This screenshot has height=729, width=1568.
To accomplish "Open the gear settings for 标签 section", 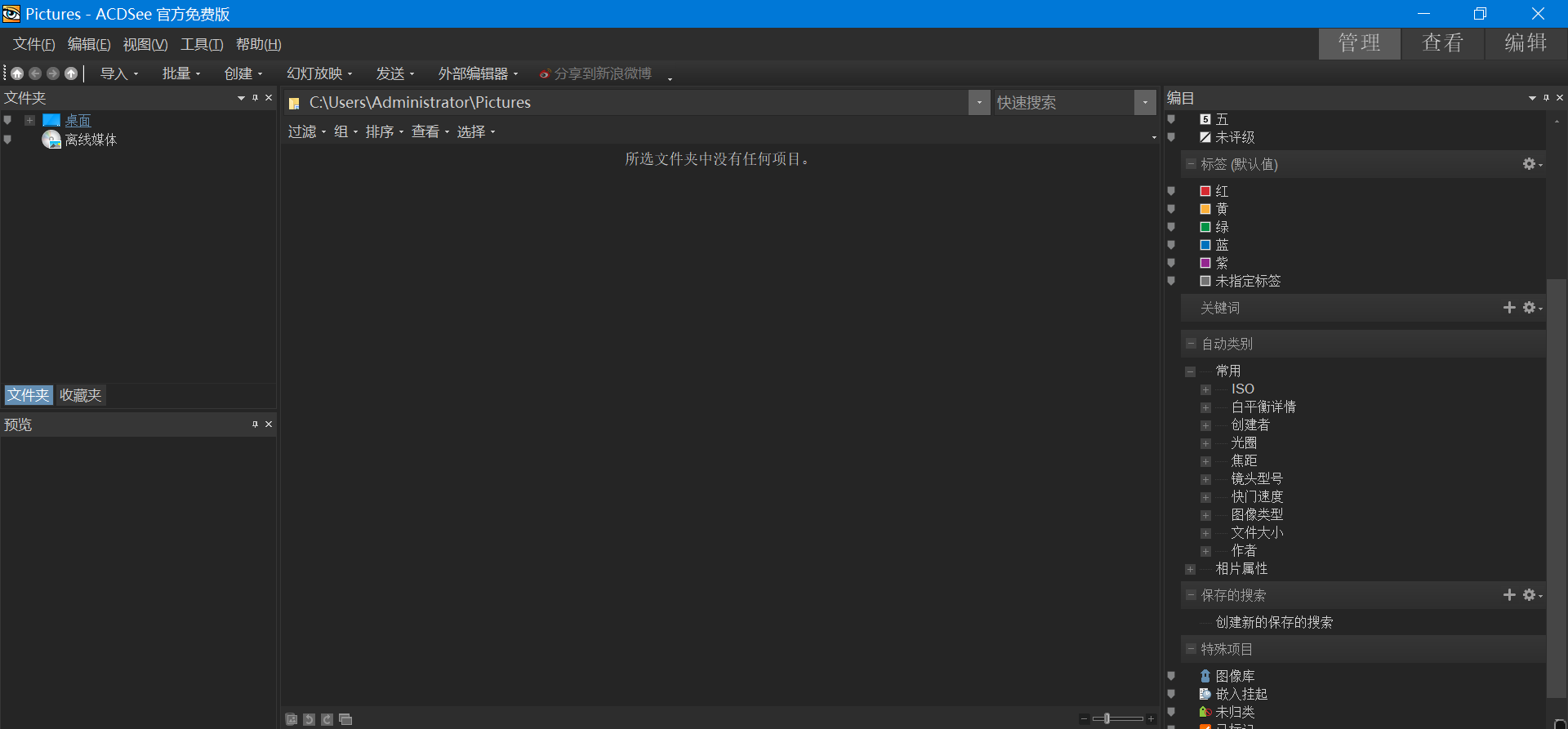I will (x=1530, y=164).
